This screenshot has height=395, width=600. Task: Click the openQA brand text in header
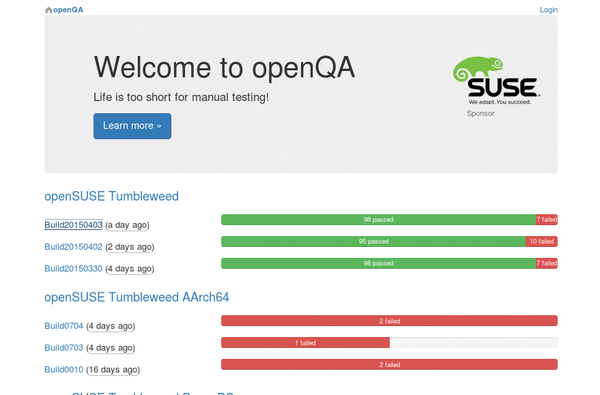(68, 10)
